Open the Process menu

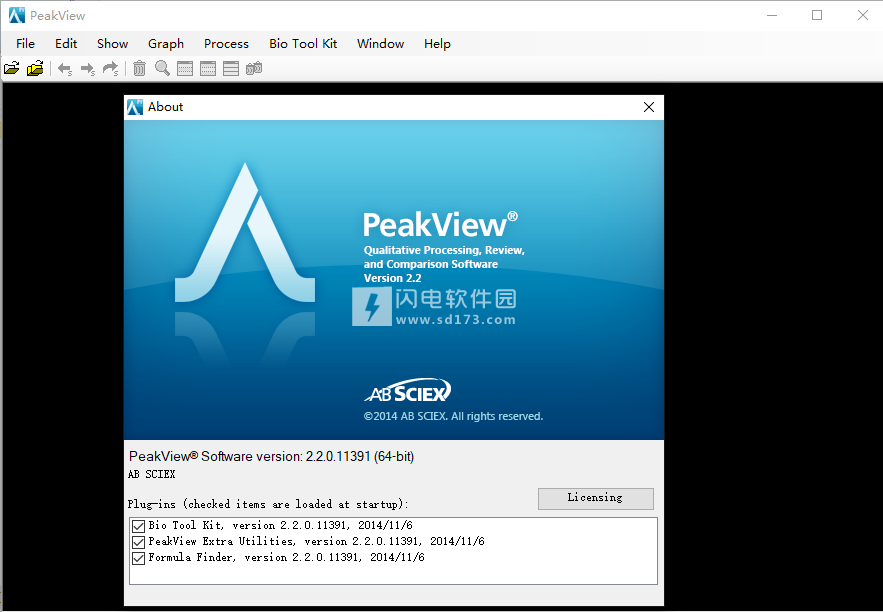(x=226, y=43)
